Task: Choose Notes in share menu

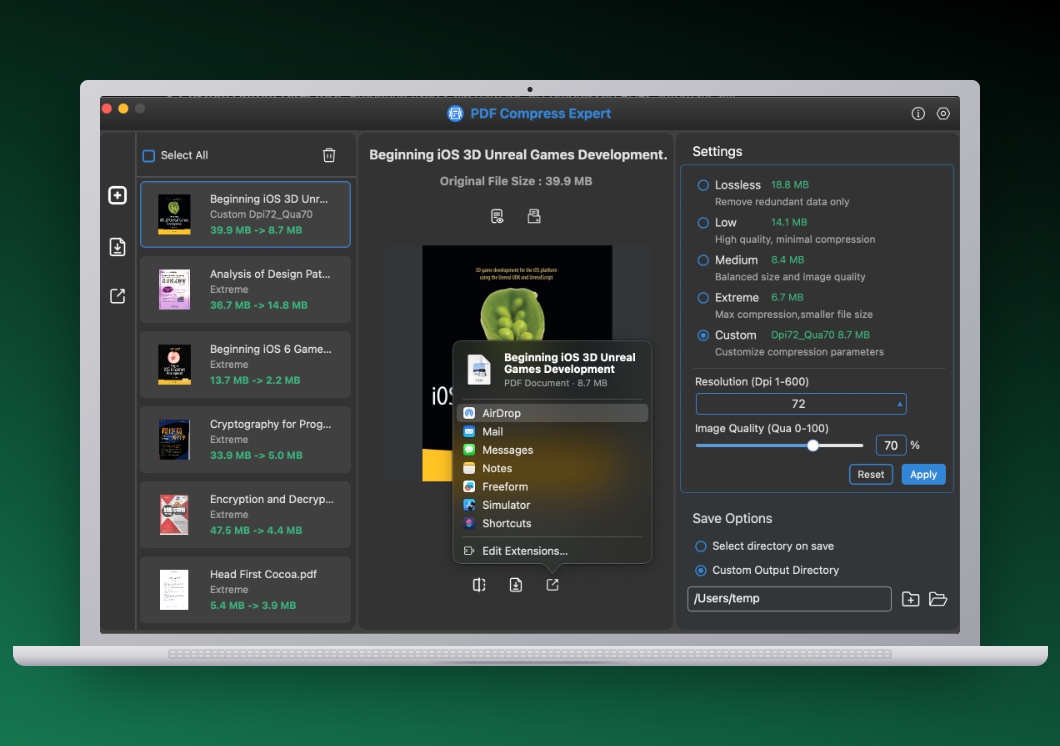Action: click(x=552, y=468)
